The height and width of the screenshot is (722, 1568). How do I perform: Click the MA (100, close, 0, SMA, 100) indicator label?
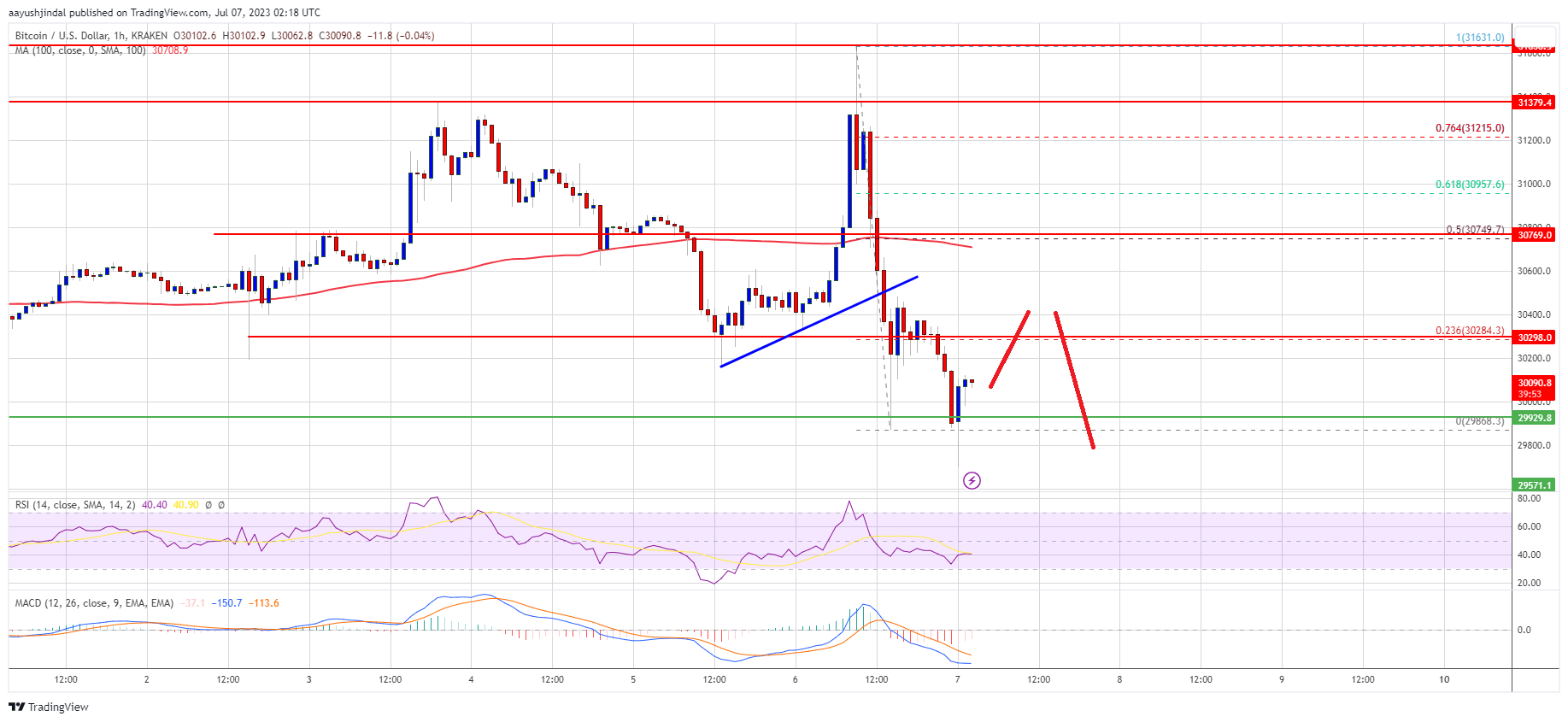point(80,50)
